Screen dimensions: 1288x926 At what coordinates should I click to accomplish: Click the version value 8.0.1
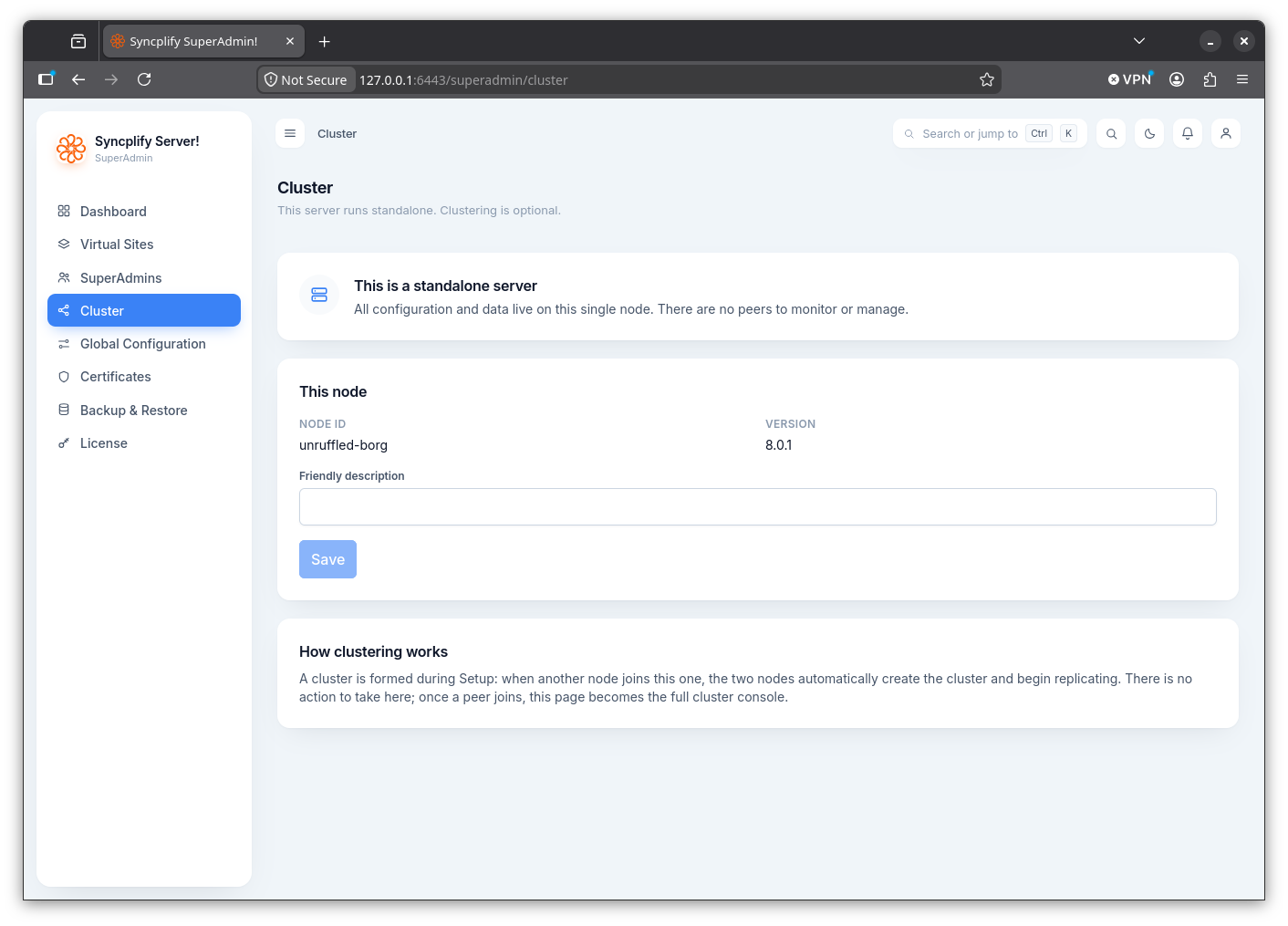point(779,445)
